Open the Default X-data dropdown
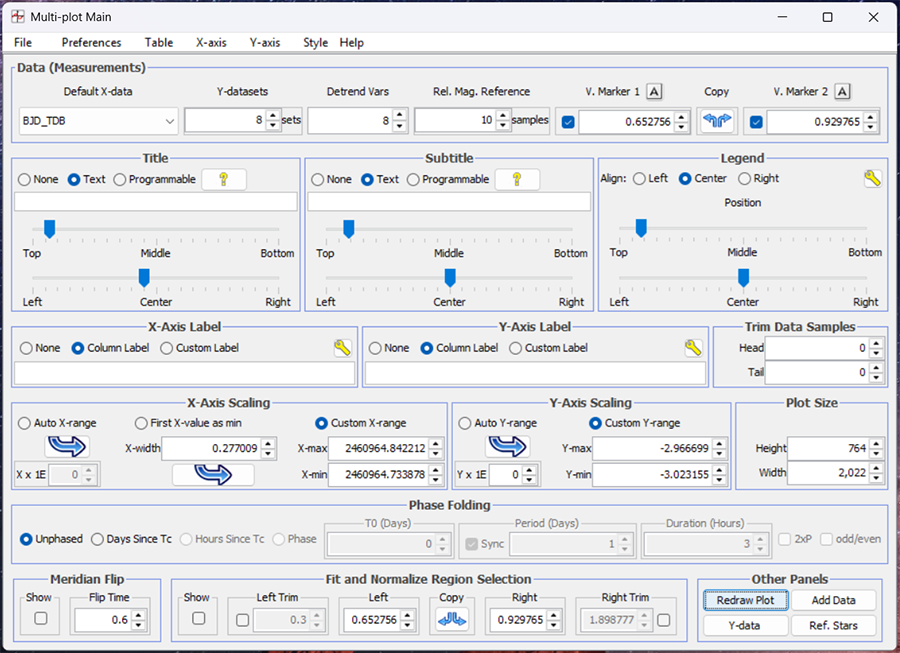 (169, 122)
